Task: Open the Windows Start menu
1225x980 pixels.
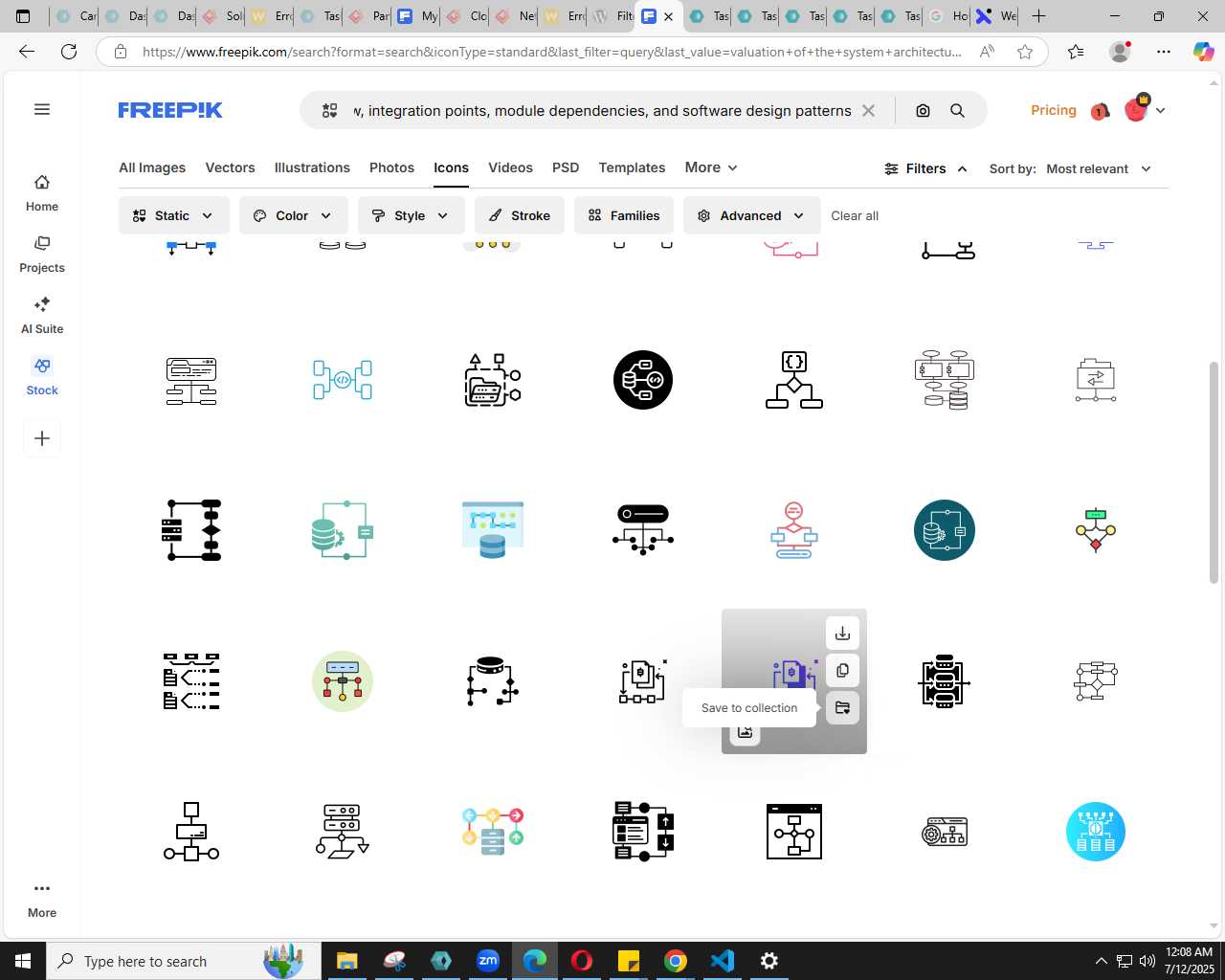Action: pos(23,961)
